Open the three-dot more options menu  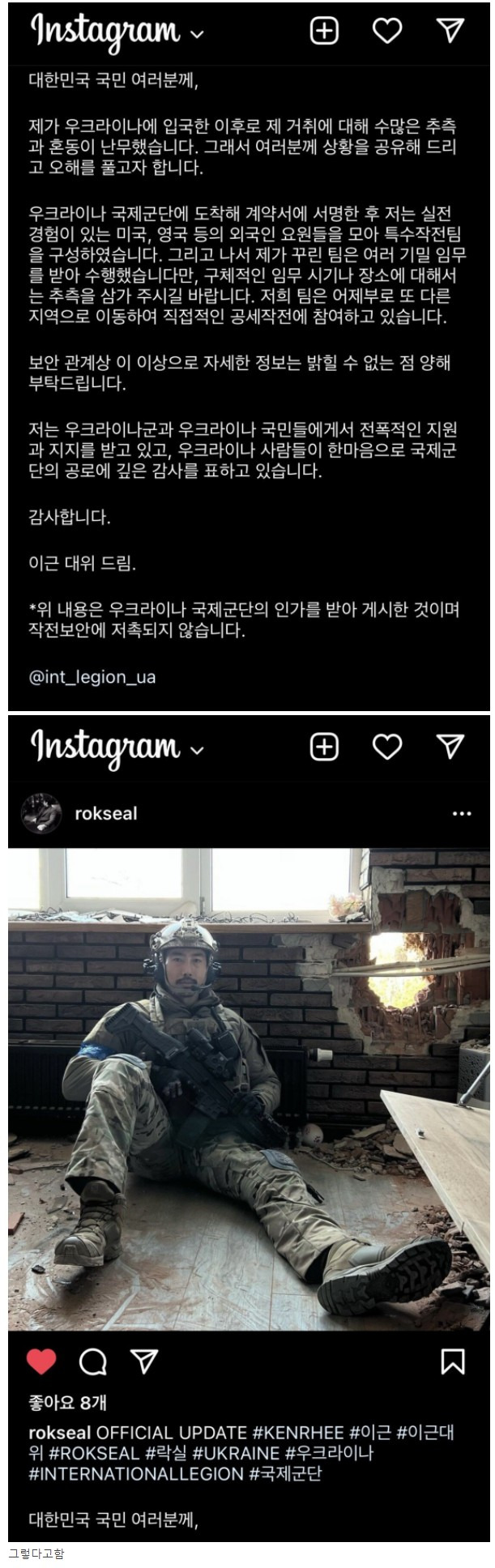click(x=461, y=813)
